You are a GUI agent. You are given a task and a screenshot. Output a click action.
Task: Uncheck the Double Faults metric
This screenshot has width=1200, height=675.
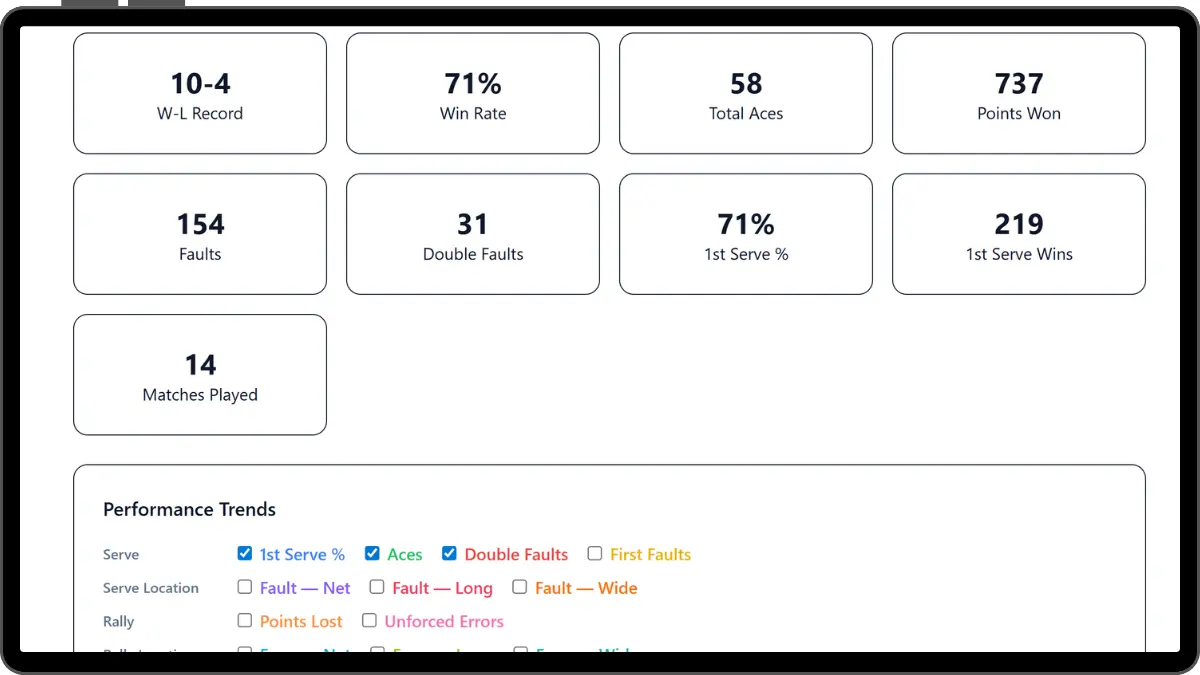click(449, 553)
